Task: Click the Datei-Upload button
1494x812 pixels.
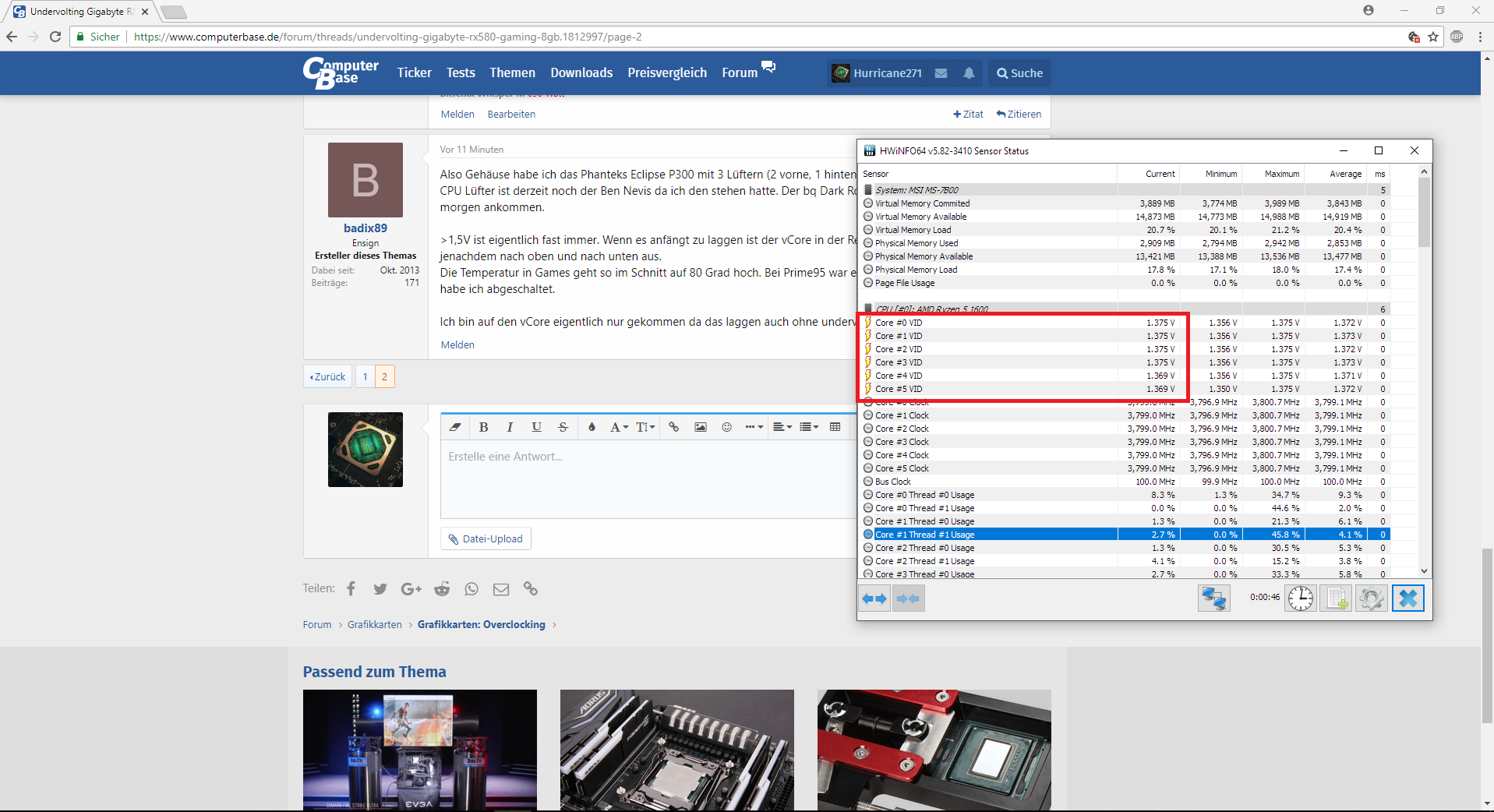Action: [x=486, y=538]
